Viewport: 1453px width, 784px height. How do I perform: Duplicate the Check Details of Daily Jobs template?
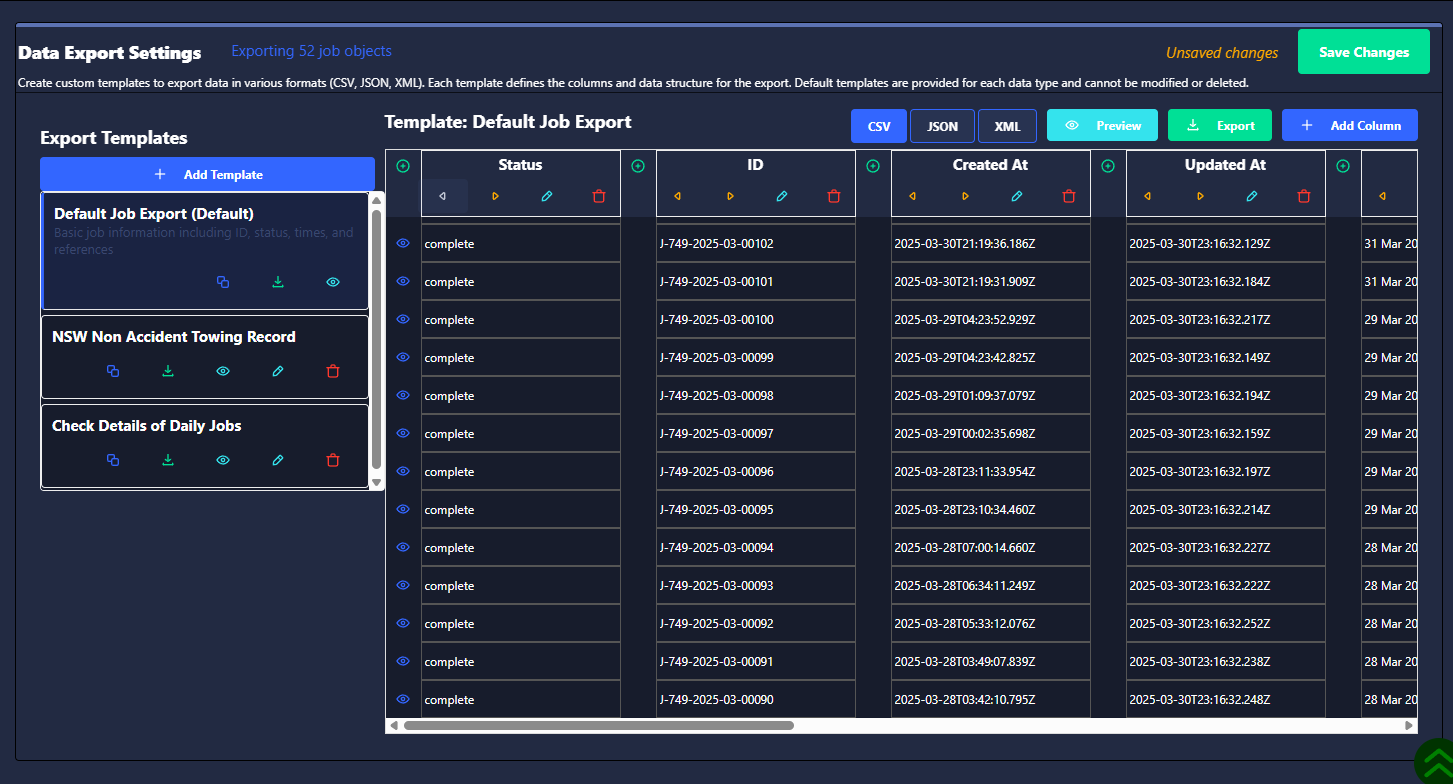click(x=113, y=460)
